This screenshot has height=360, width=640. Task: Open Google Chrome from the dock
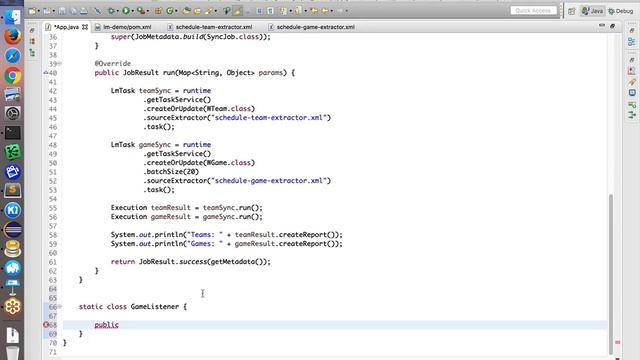pyautogui.click(x=13, y=76)
